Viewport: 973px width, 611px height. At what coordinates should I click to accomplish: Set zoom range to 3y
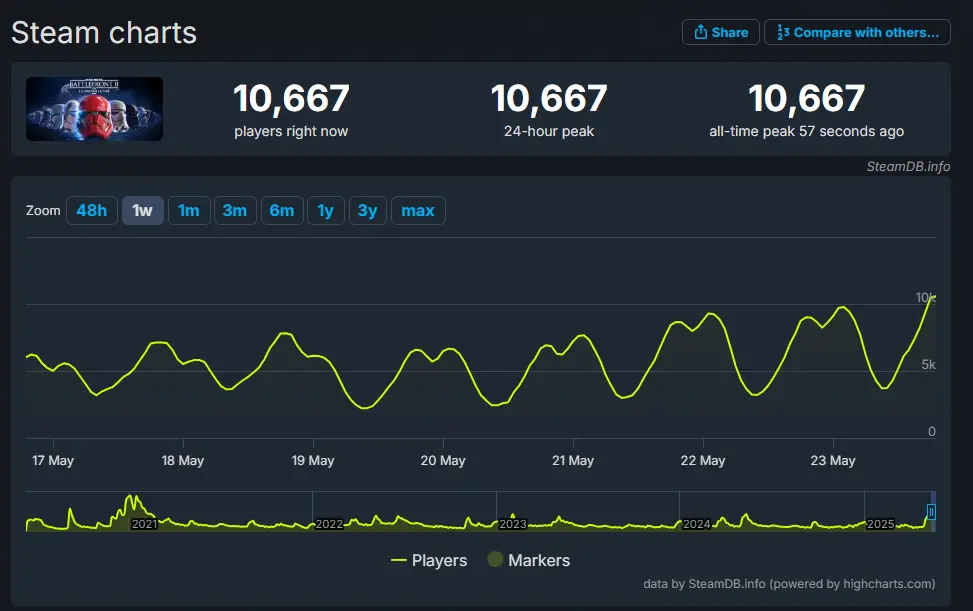click(x=368, y=210)
